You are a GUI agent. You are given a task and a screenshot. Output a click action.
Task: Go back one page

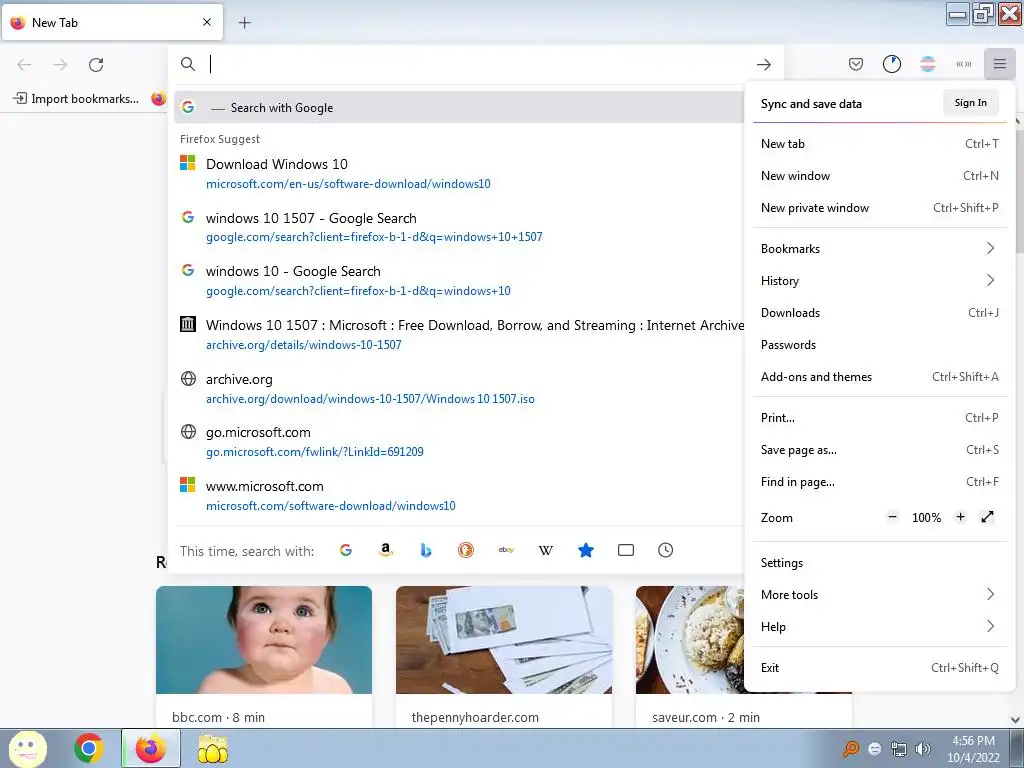24,64
